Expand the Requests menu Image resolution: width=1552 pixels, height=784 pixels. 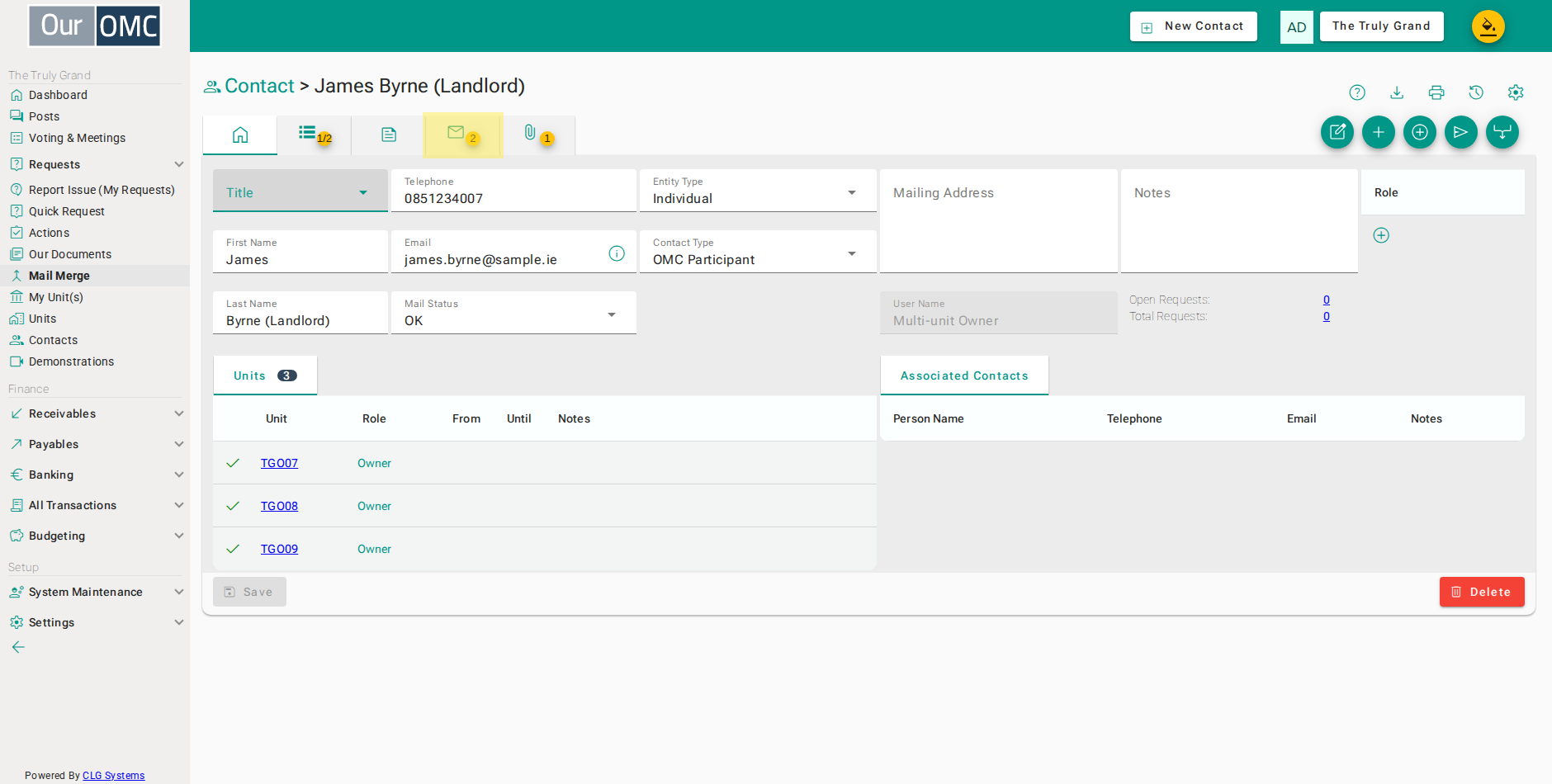tap(96, 164)
